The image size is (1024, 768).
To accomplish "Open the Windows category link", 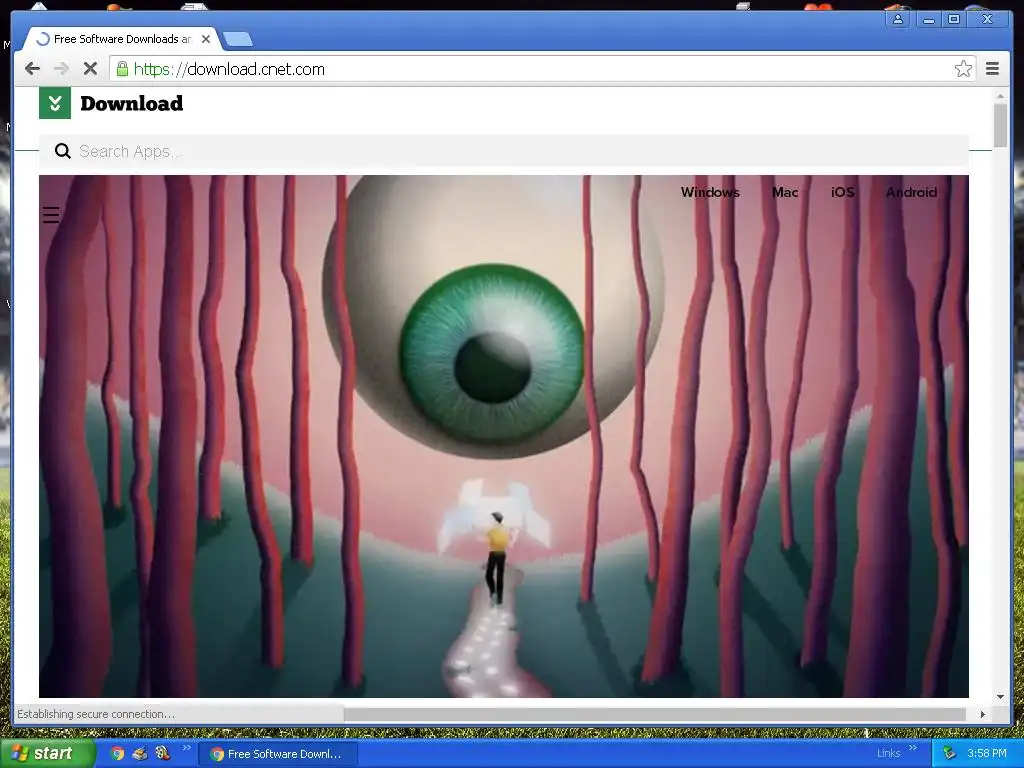I will 710,192.
